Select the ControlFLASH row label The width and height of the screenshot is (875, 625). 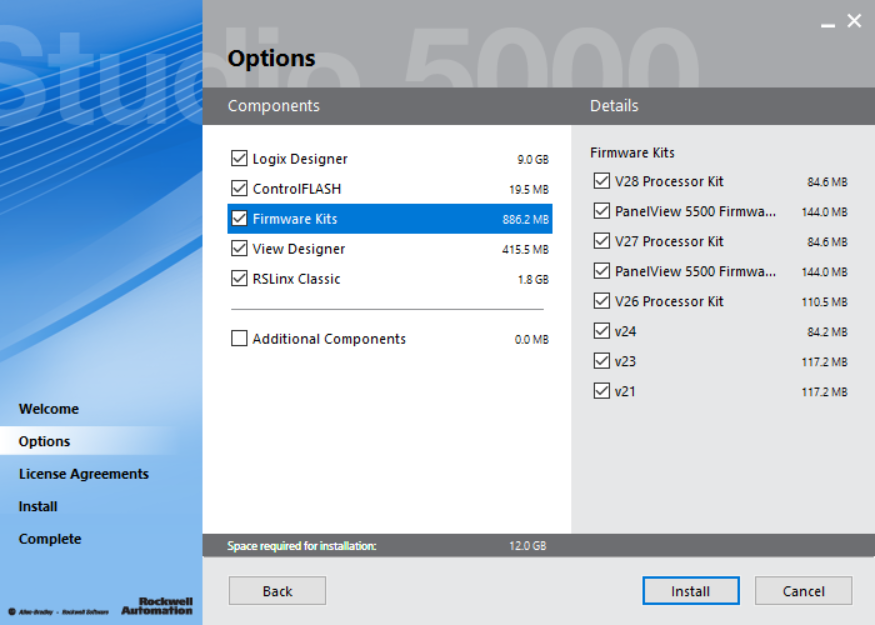(x=297, y=189)
